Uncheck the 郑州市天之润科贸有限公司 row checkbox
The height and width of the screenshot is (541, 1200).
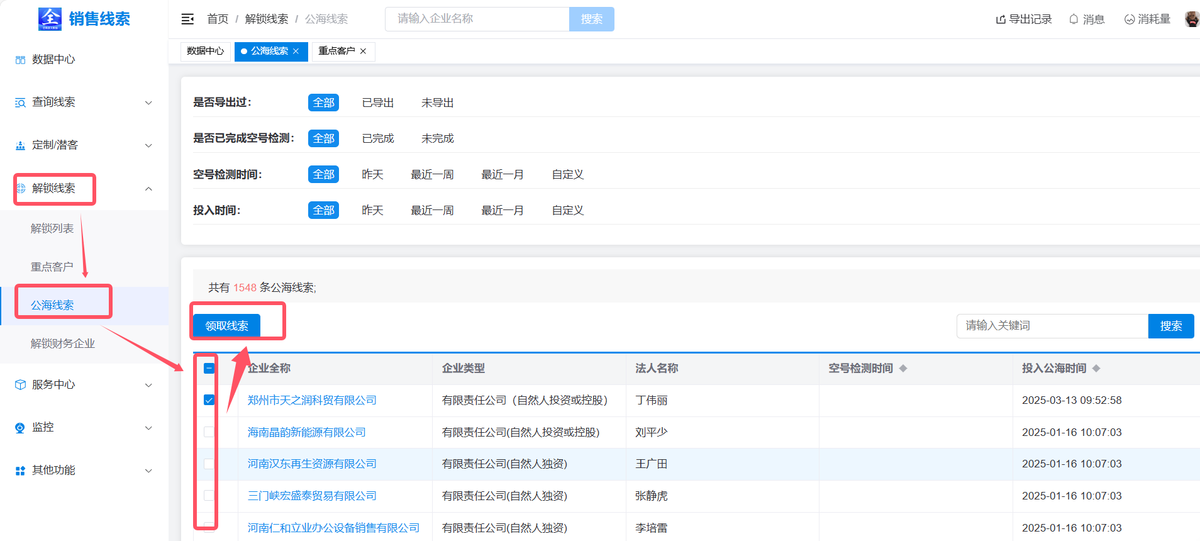point(209,400)
